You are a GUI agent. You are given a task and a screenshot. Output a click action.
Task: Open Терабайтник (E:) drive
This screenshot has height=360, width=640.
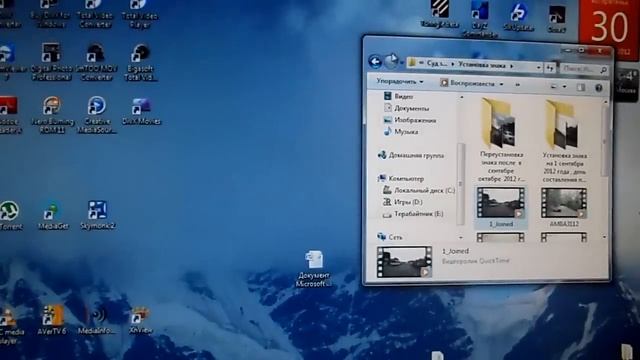pos(413,213)
